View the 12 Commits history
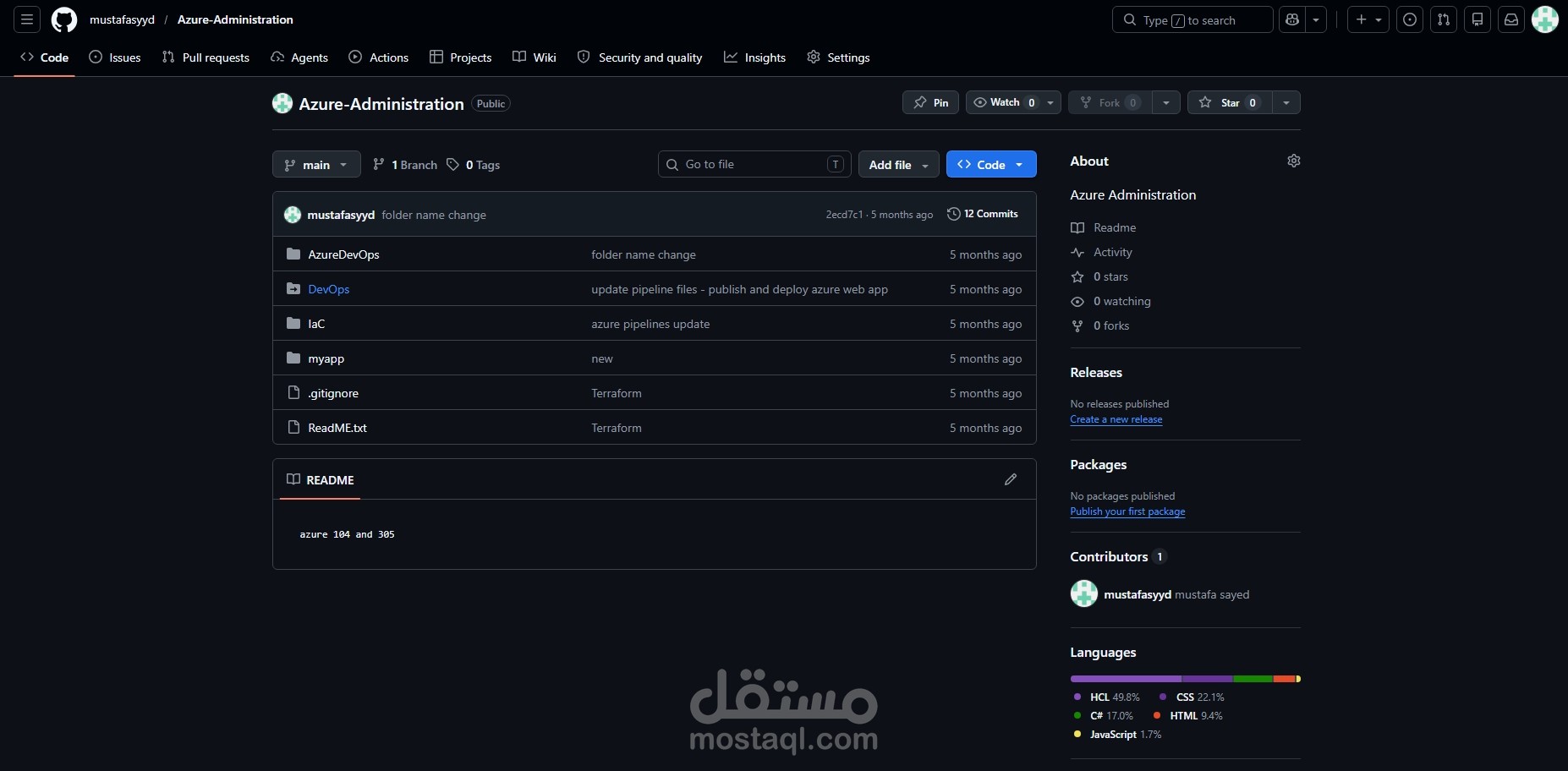 [983, 214]
